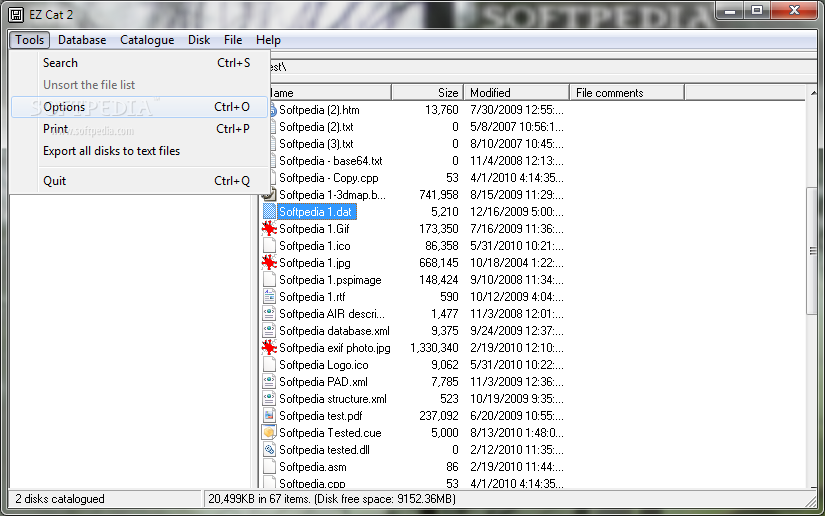Click modified date 7/30/2009 12:55
The height and width of the screenshot is (516, 825).
[517, 110]
